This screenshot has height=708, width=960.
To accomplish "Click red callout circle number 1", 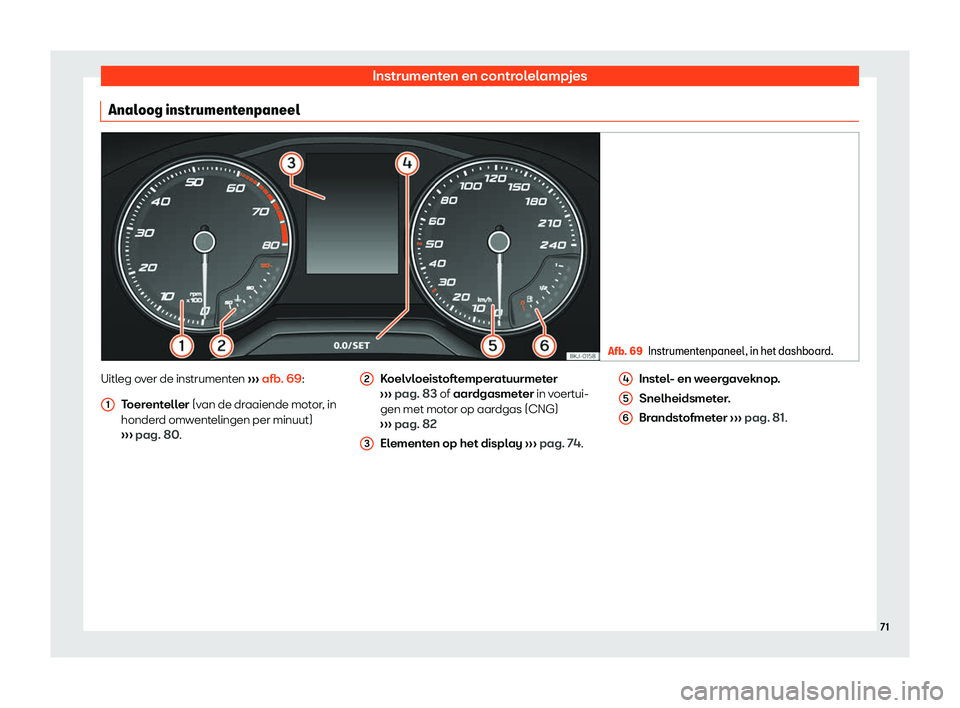I will (x=181, y=346).
